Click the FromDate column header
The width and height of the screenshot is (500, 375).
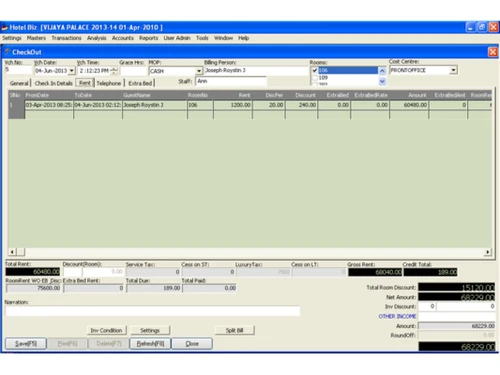[49, 95]
